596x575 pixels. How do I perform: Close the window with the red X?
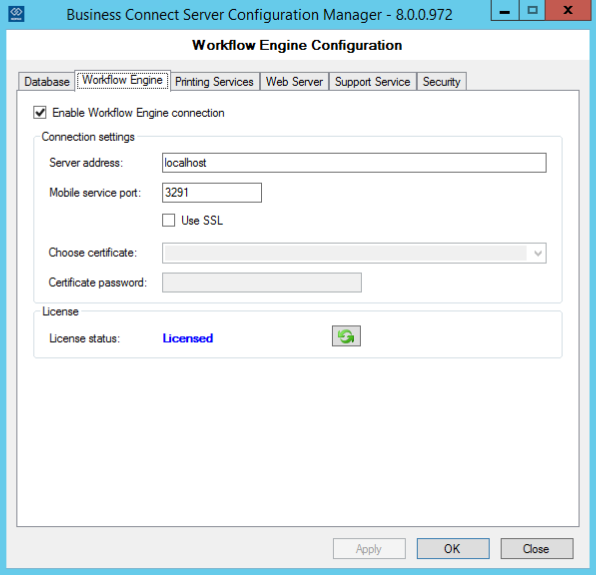tap(569, 10)
